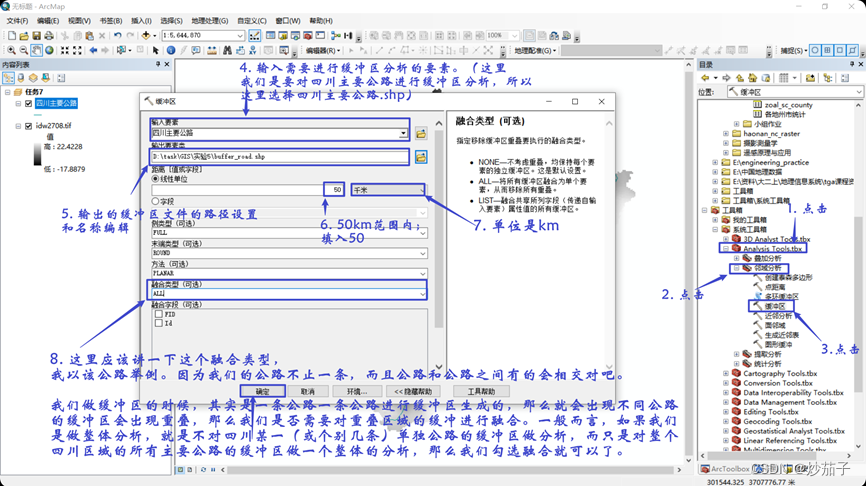
Task: Click the 确定 button in buffer dialog
Action: coord(263,391)
